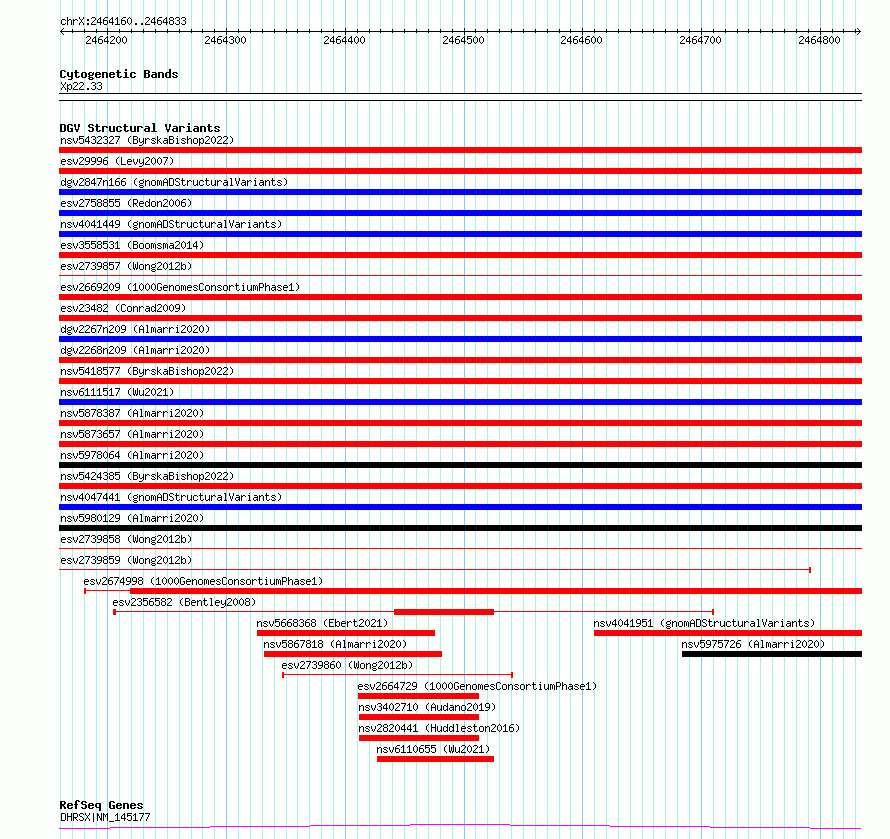Click the red bar under nsv5867818

click(x=353, y=654)
